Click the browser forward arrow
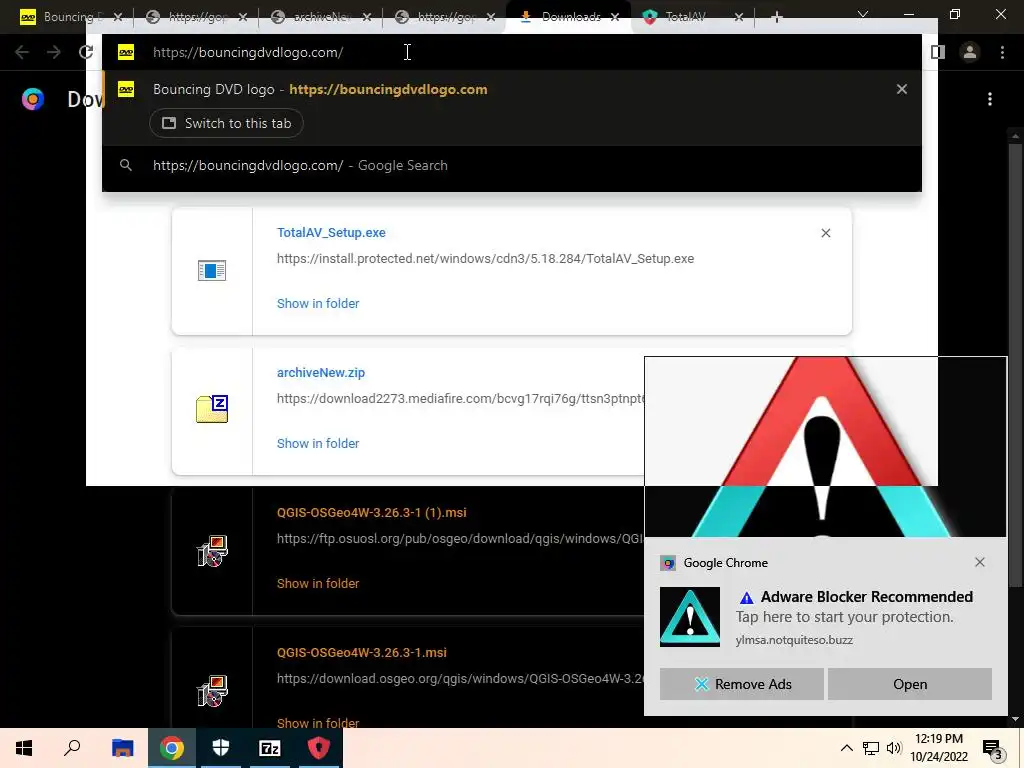The width and height of the screenshot is (1024, 768). [54, 52]
